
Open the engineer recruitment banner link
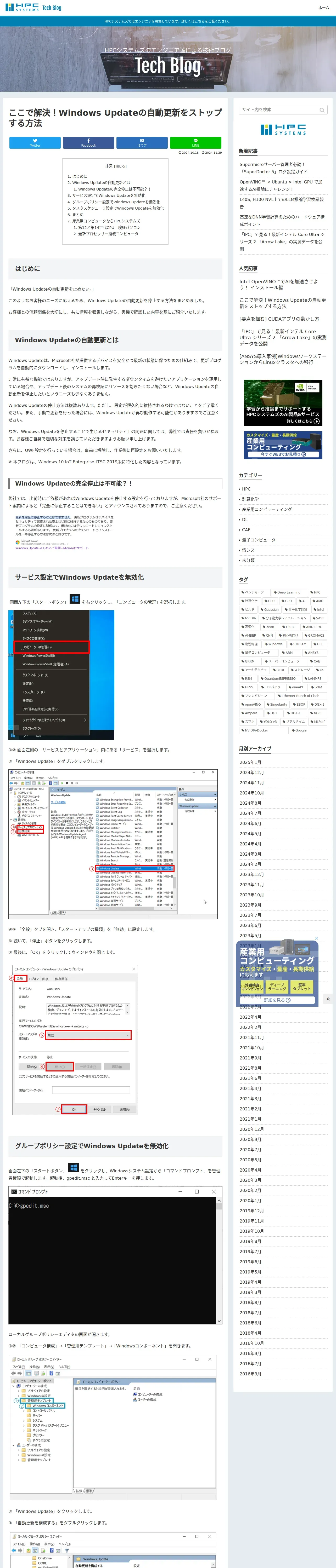[x=168, y=21]
